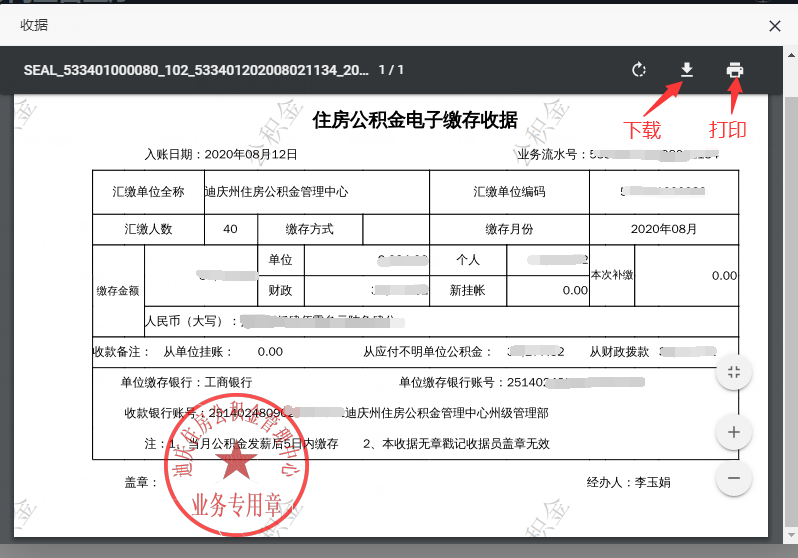This screenshot has height=558, width=798.
Task: Zoom out with the minus button
Action: click(x=733, y=478)
